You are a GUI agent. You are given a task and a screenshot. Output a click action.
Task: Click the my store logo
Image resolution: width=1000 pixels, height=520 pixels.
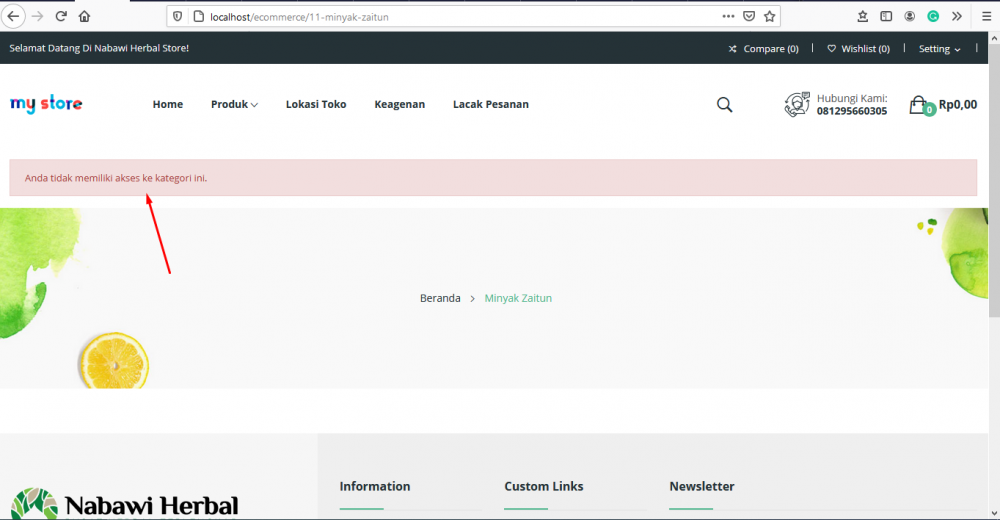46,103
